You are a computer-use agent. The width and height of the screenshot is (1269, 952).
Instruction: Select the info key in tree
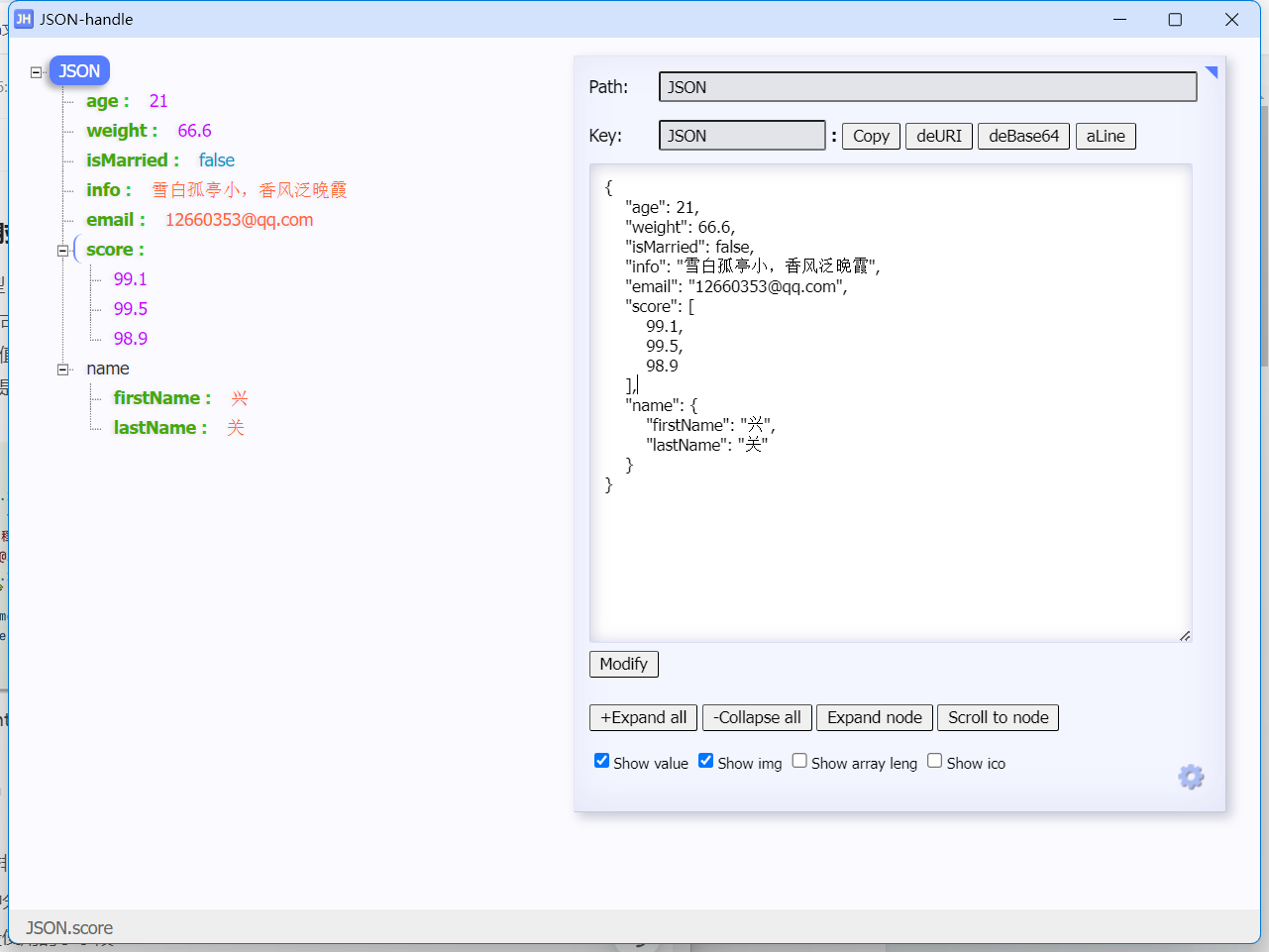[108, 190]
